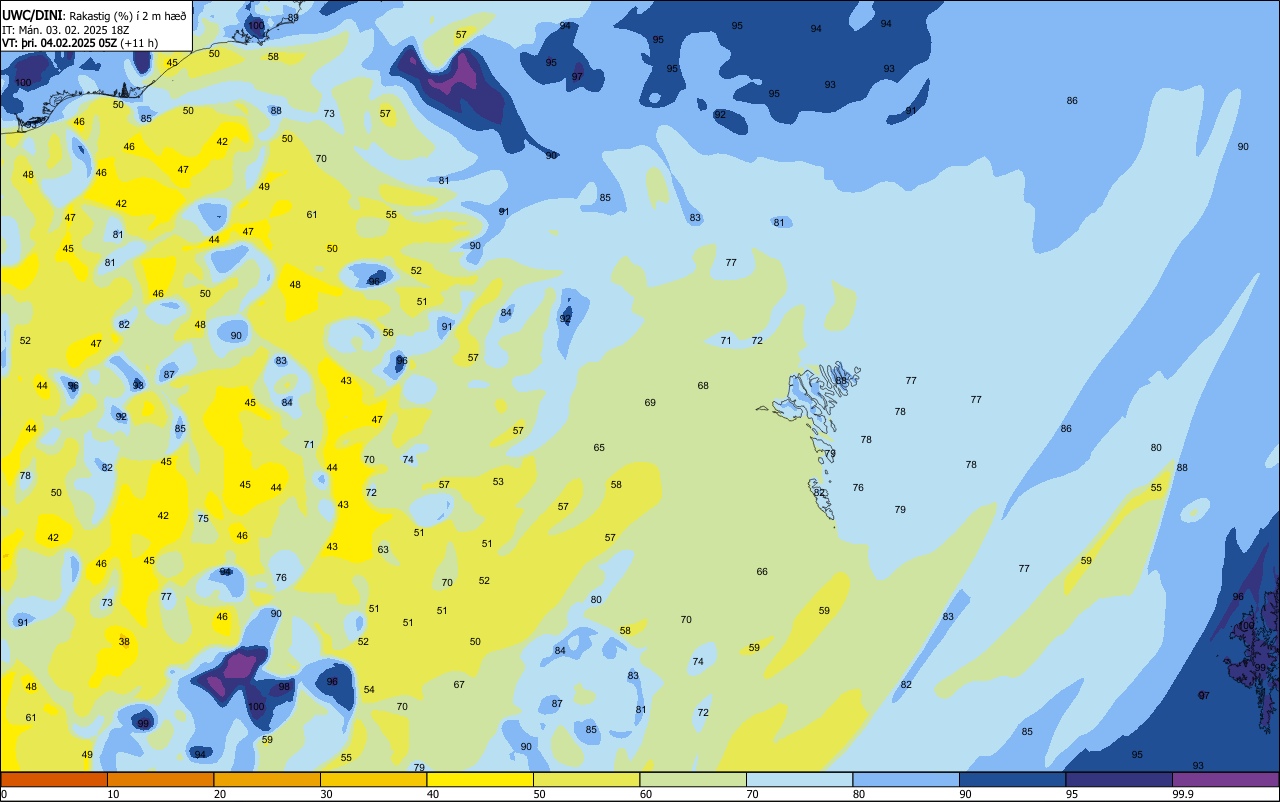Click the map humidity value "75"
The height and width of the screenshot is (802, 1280).
pyautogui.click(x=203, y=519)
